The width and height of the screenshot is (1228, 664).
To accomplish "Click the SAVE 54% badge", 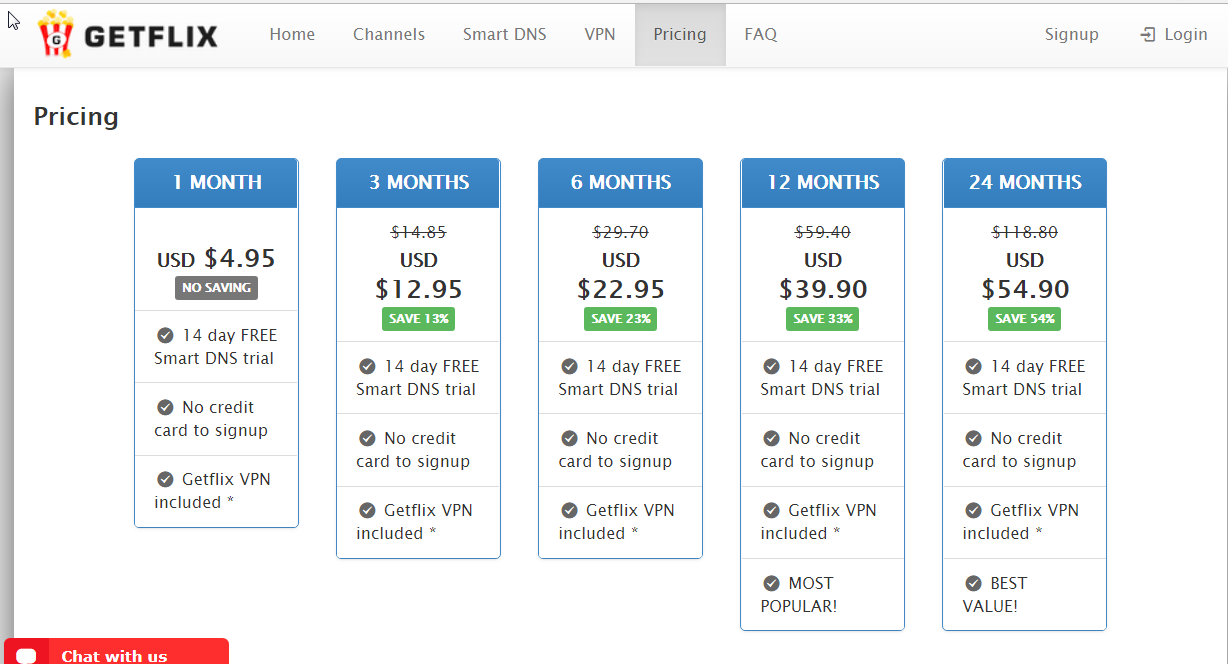I will (x=1024, y=319).
